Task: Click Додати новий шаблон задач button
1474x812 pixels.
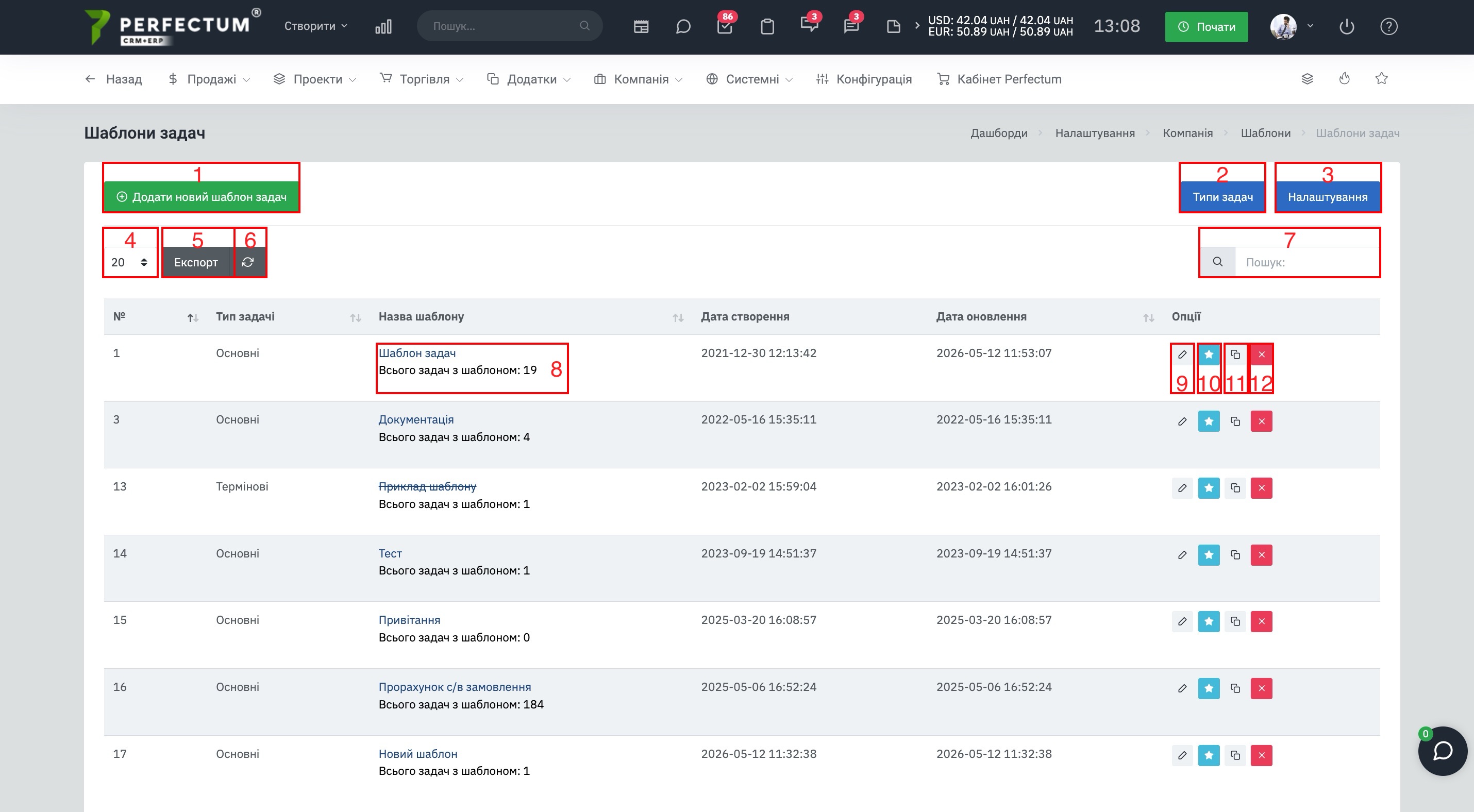Action: [x=202, y=197]
